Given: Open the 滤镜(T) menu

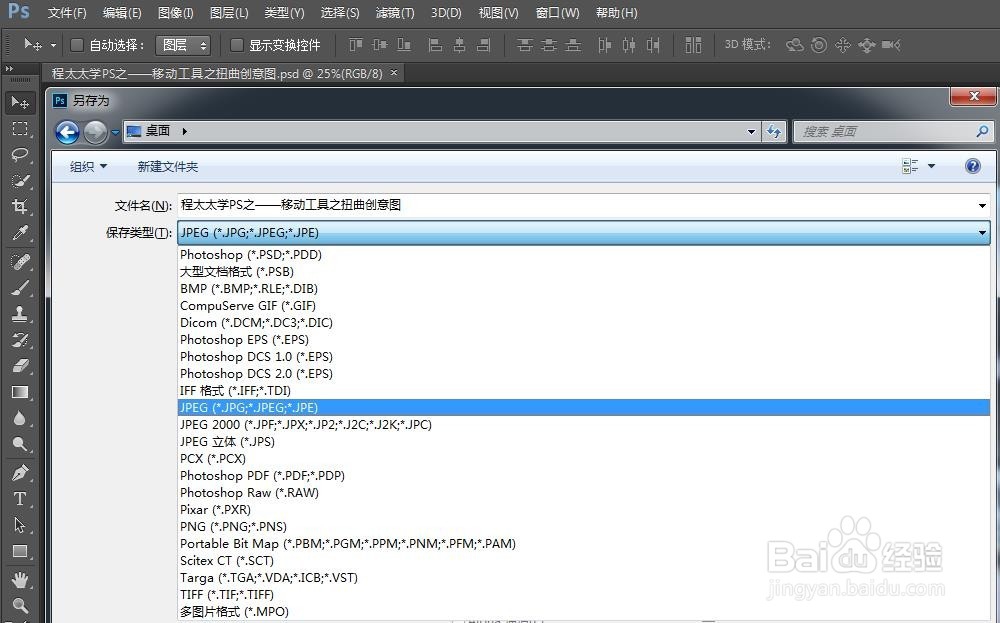Looking at the screenshot, I should tap(395, 13).
